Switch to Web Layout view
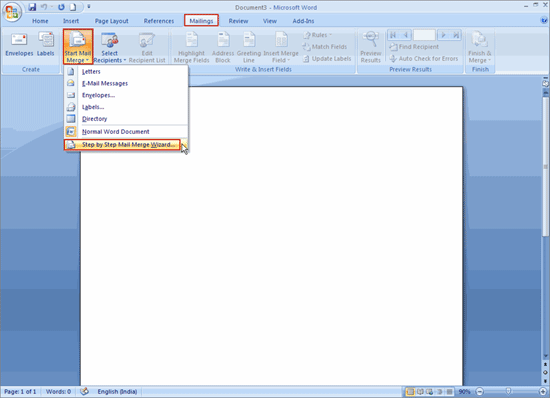The image size is (550, 398). tap(430, 392)
